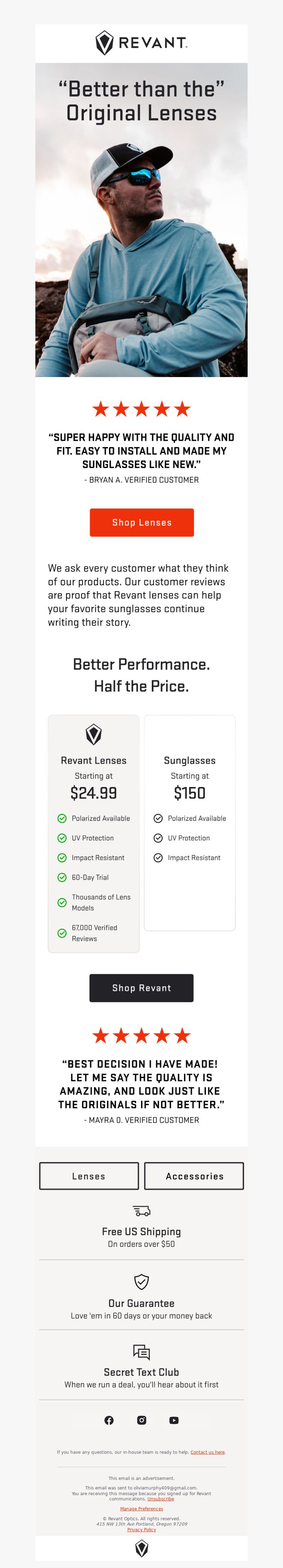Click the Secret Text Club chat icon
The width and height of the screenshot is (283, 1568).
[x=141, y=1352]
